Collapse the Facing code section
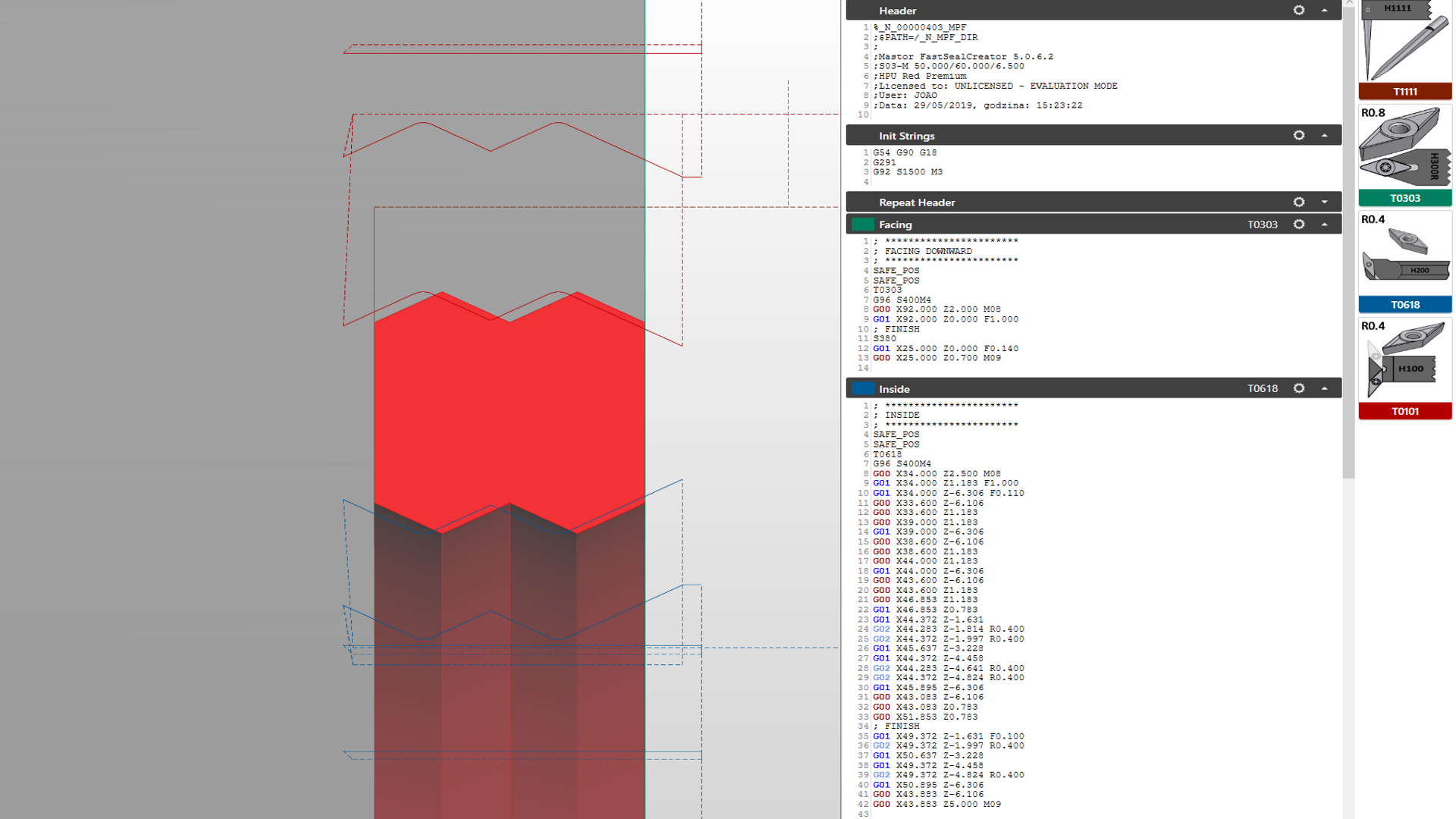 pyautogui.click(x=1325, y=224)
